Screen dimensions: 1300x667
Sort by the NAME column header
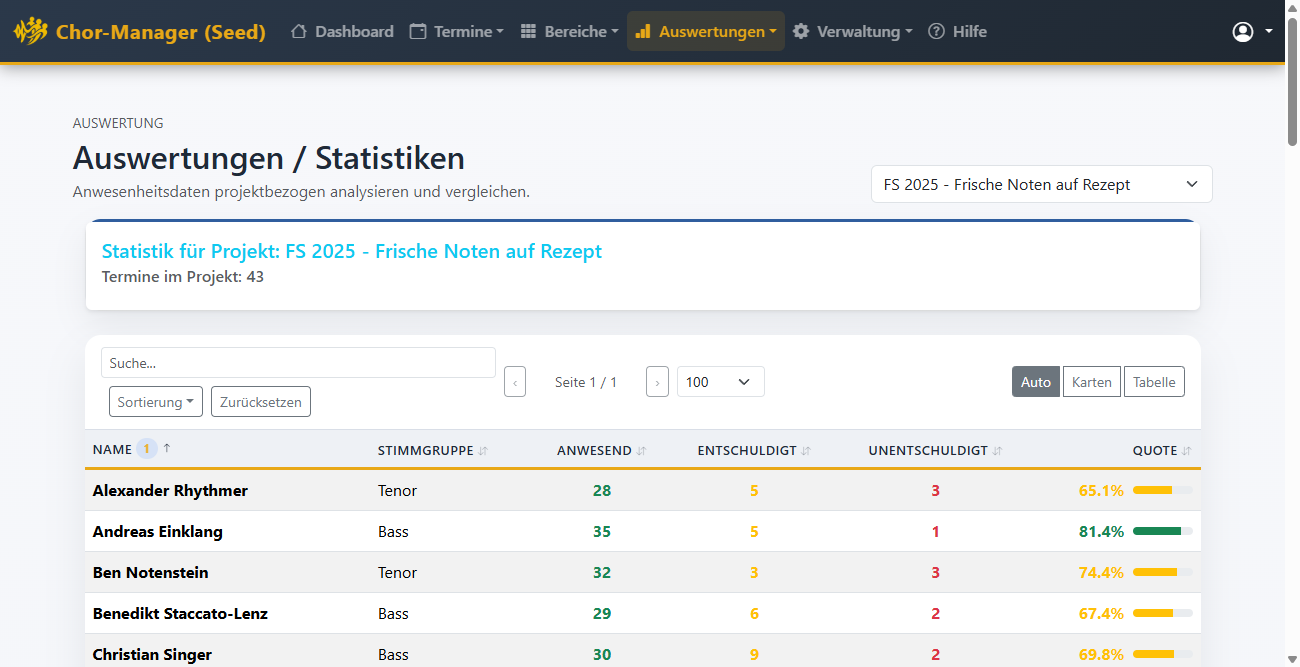(112, 450)
